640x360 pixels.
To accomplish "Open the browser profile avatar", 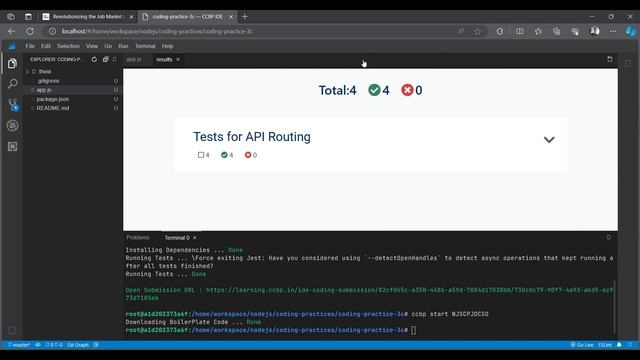I will [595, 31].
